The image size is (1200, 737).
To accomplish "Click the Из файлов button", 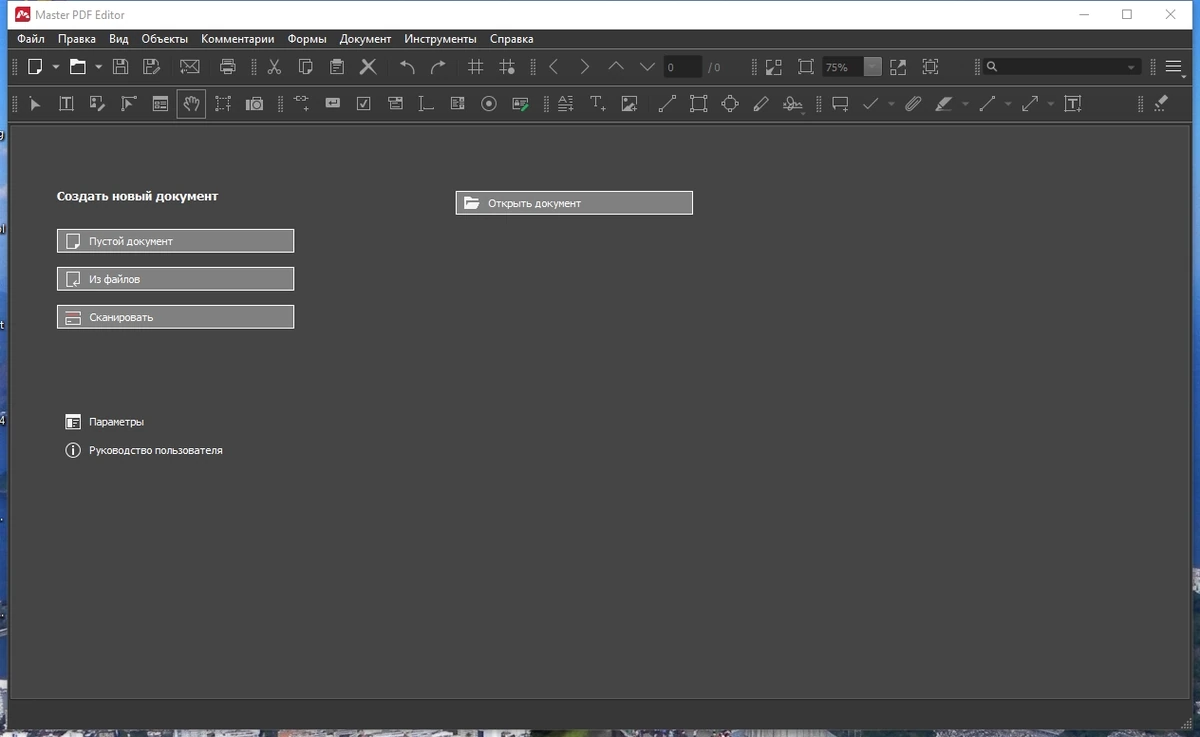I will [175, 279].
